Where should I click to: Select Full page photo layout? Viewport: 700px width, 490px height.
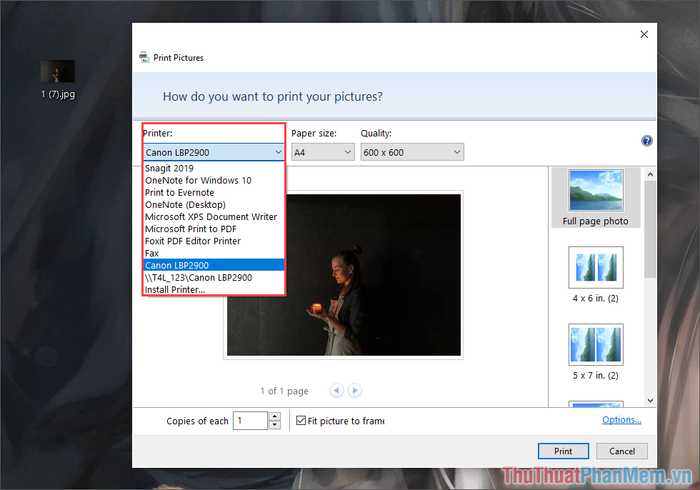(x=596, y=198)
